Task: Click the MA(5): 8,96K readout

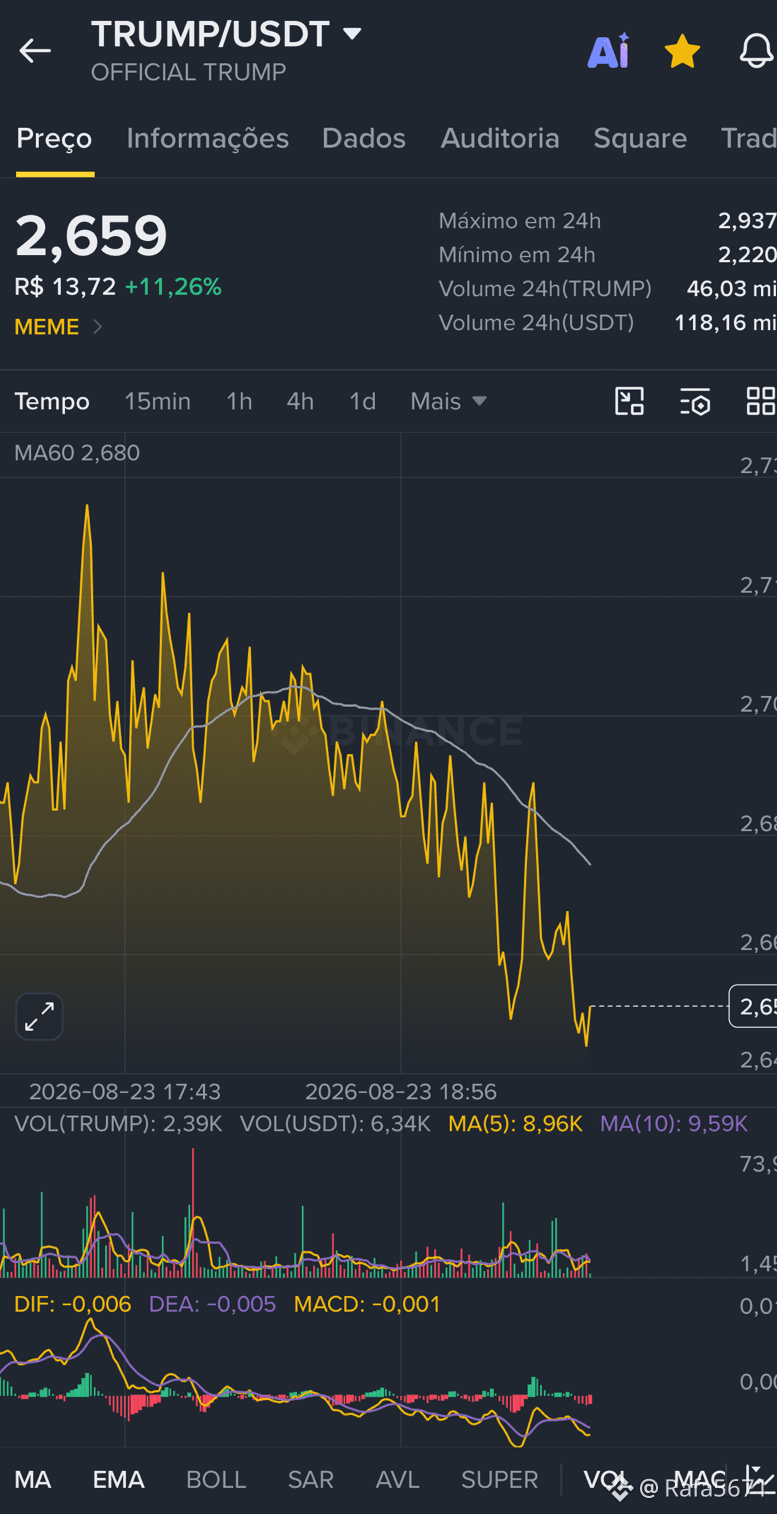Action: pos(515,1124)
